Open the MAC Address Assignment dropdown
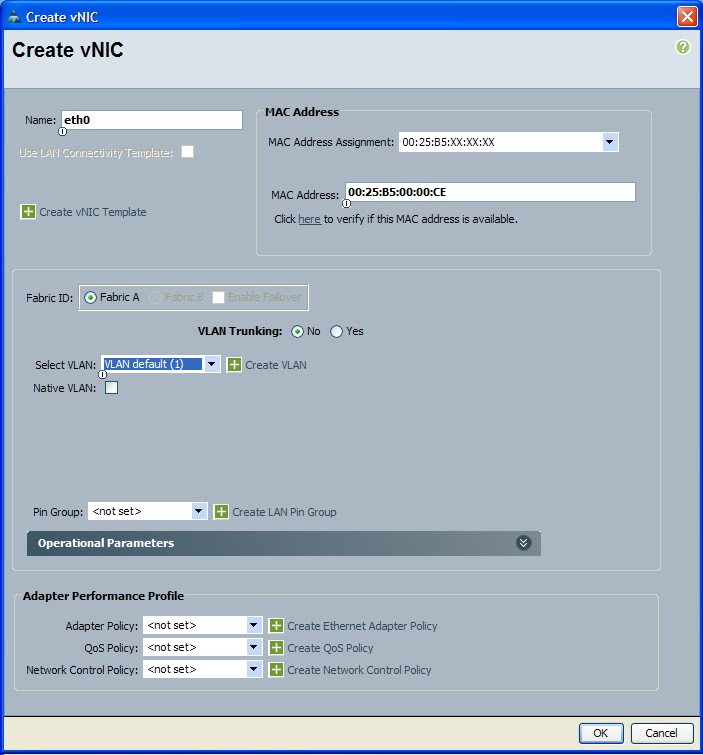Screen dimensions: 703x755 610,142
